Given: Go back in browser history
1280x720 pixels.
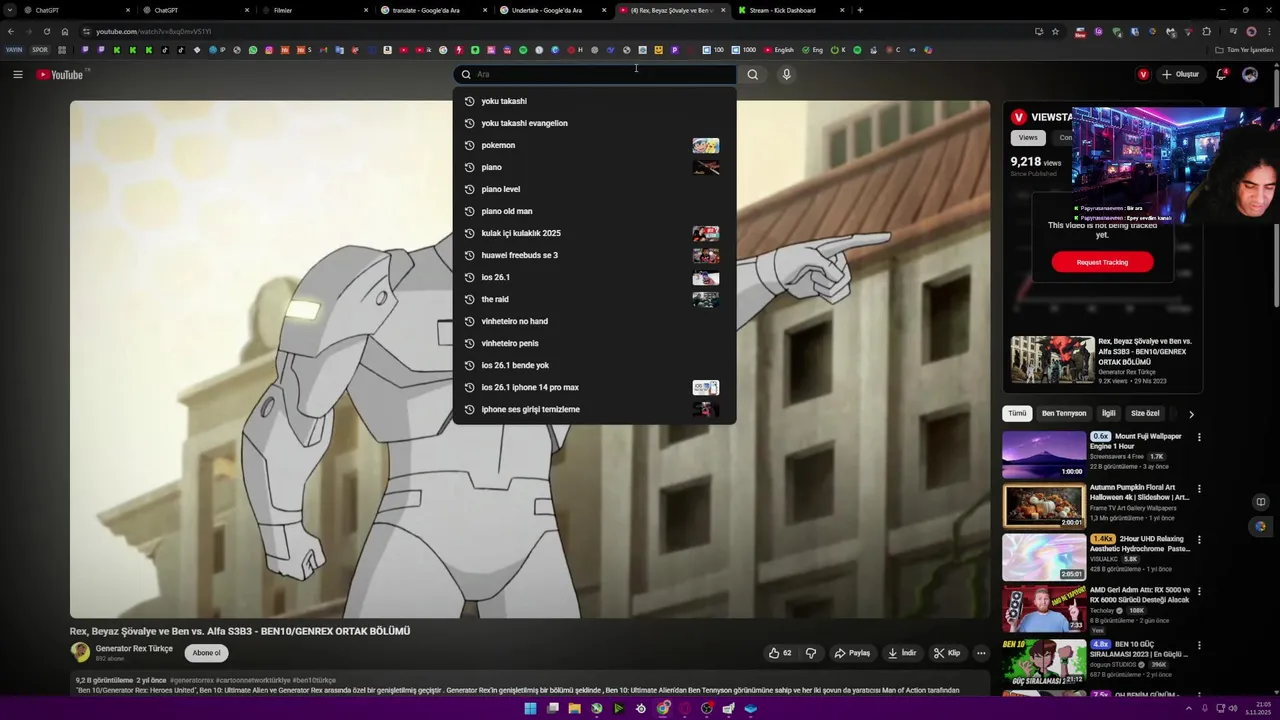Looking at the screenshot, I should 10,31.
